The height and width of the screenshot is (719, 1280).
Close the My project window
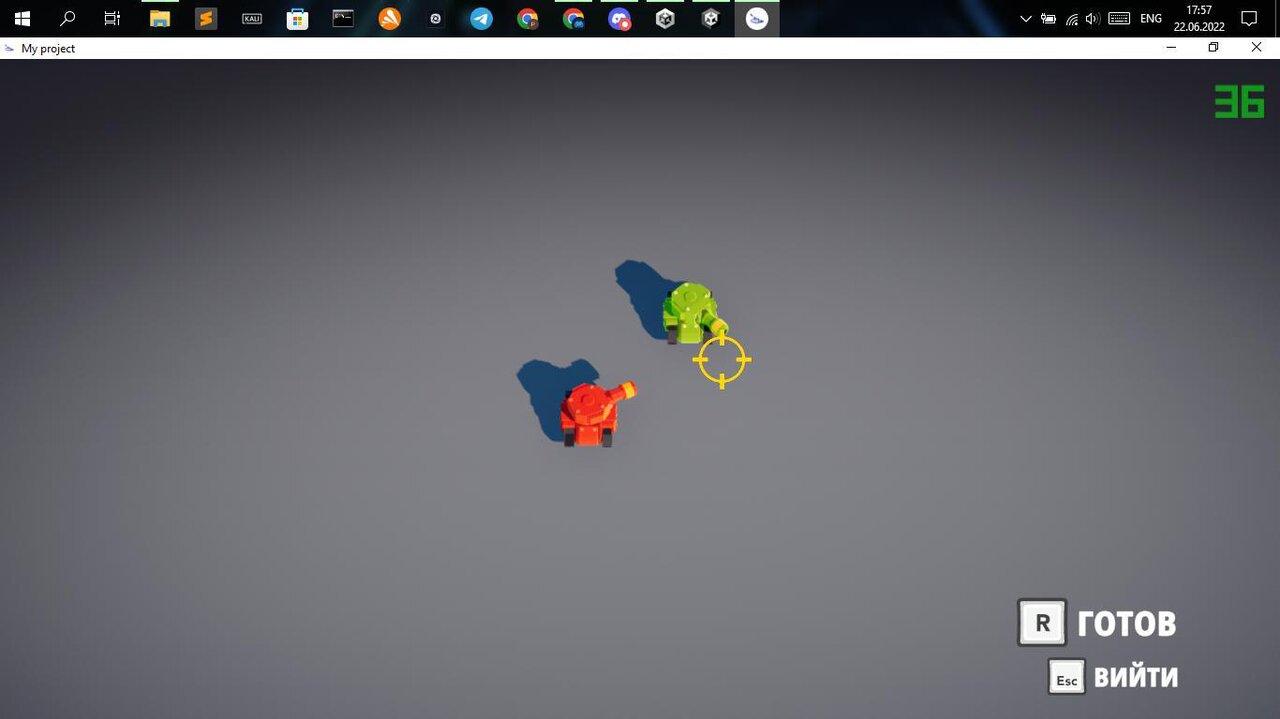1257,47
